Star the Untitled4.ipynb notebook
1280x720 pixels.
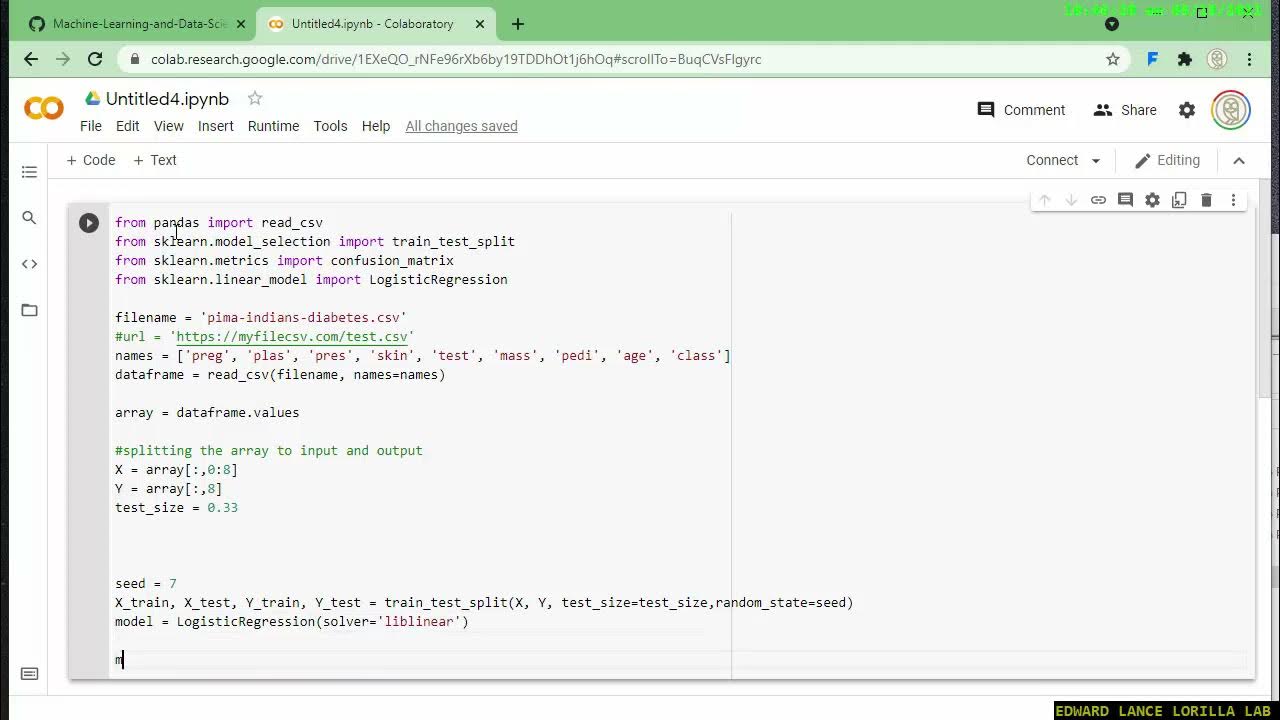click(255, 98)
